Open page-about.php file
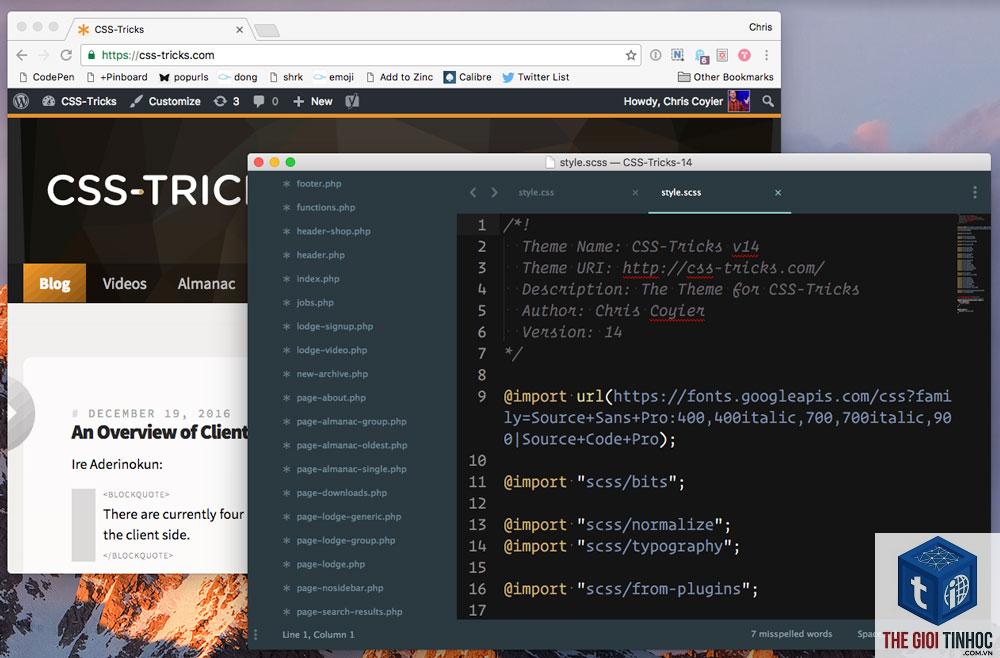This screenshot has height=658, width=1000. (330, 398)
